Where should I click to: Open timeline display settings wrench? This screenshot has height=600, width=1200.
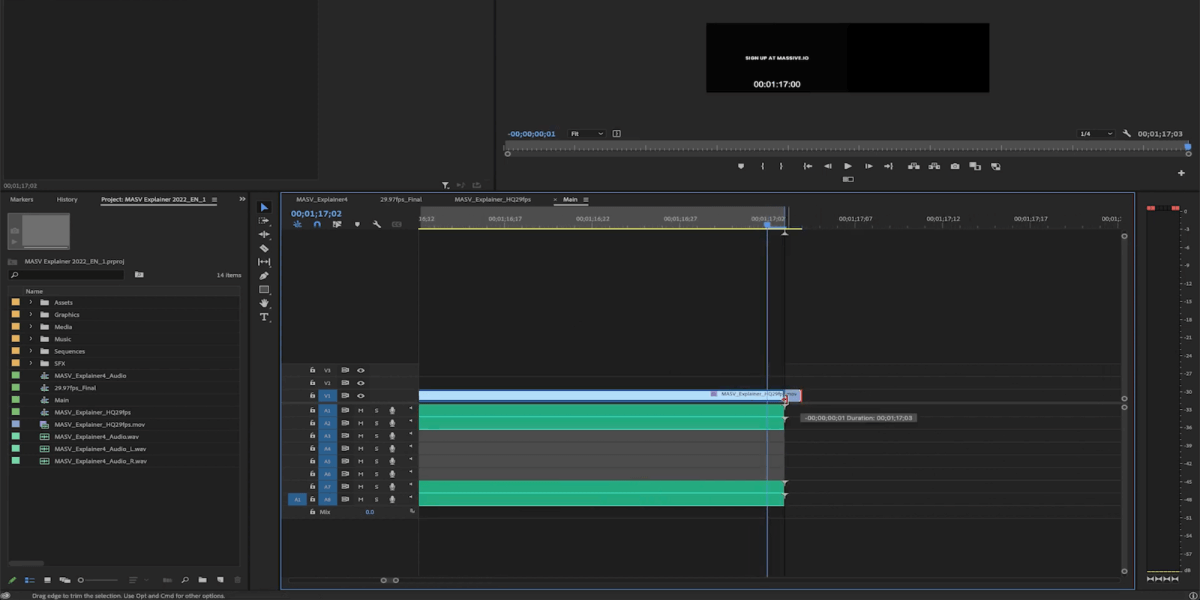point(377,225)
